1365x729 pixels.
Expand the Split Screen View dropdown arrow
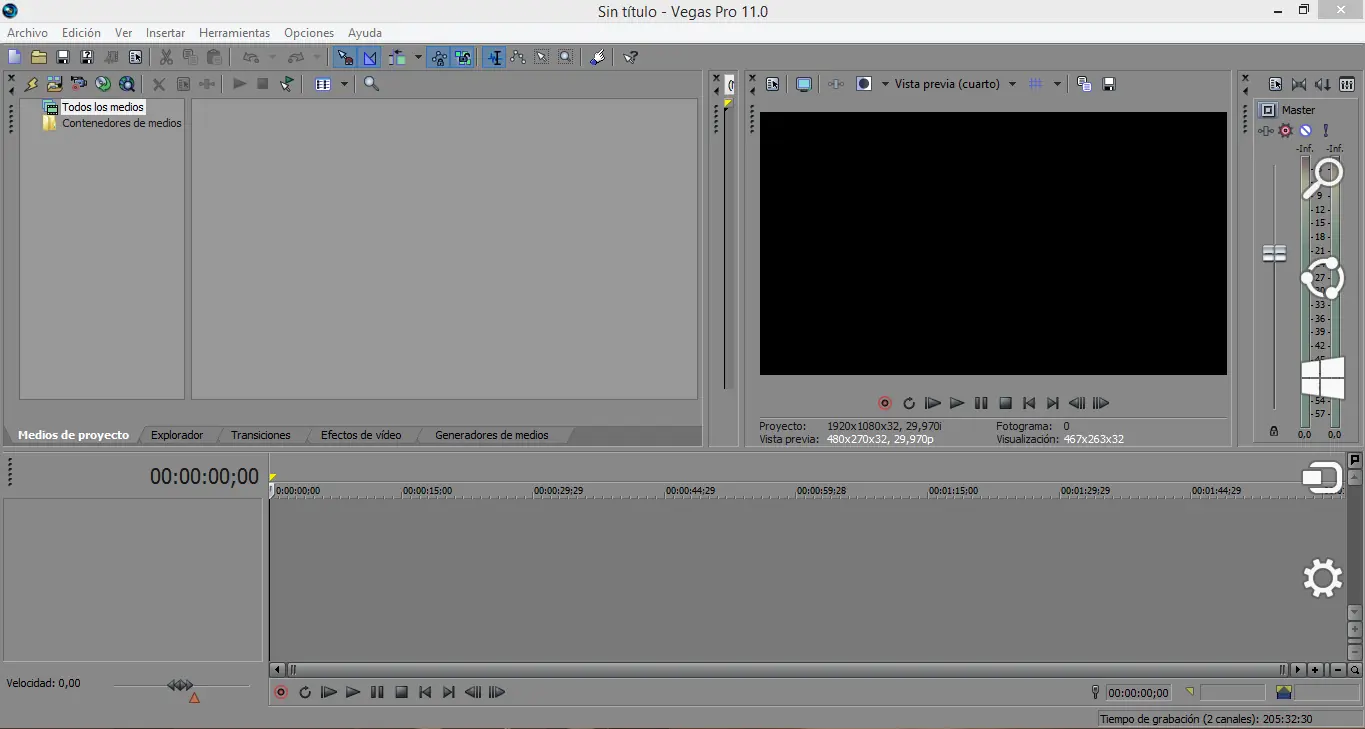coord(885,84)
